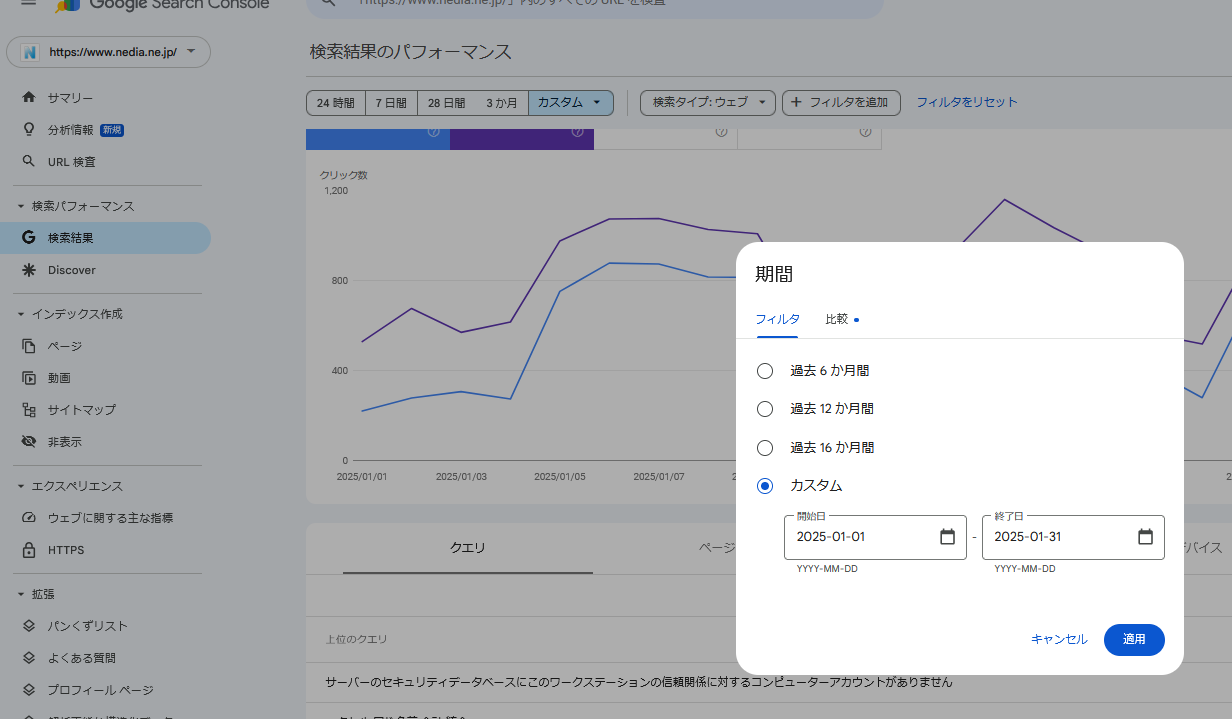Switch to the 比較 tab
This screenshot has height=719, width=1232.
coord(838,318)
